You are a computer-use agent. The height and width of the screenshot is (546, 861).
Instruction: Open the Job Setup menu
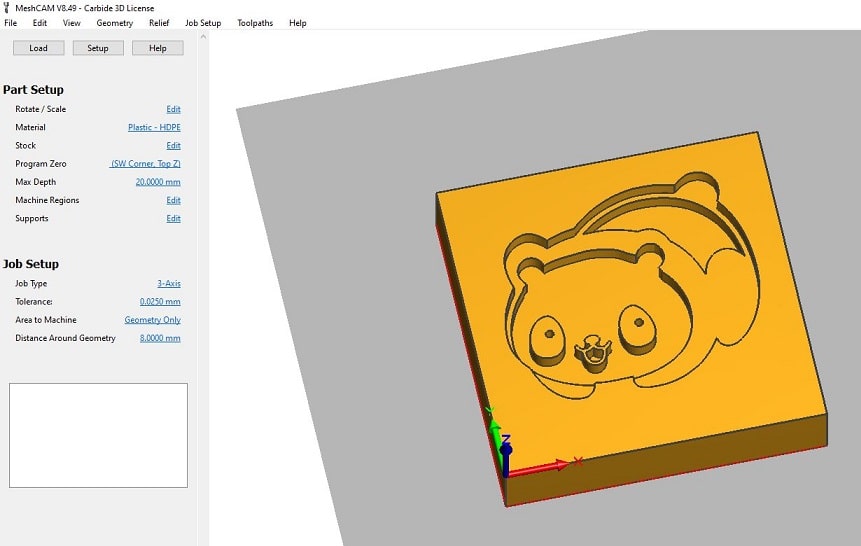point(203,23)
